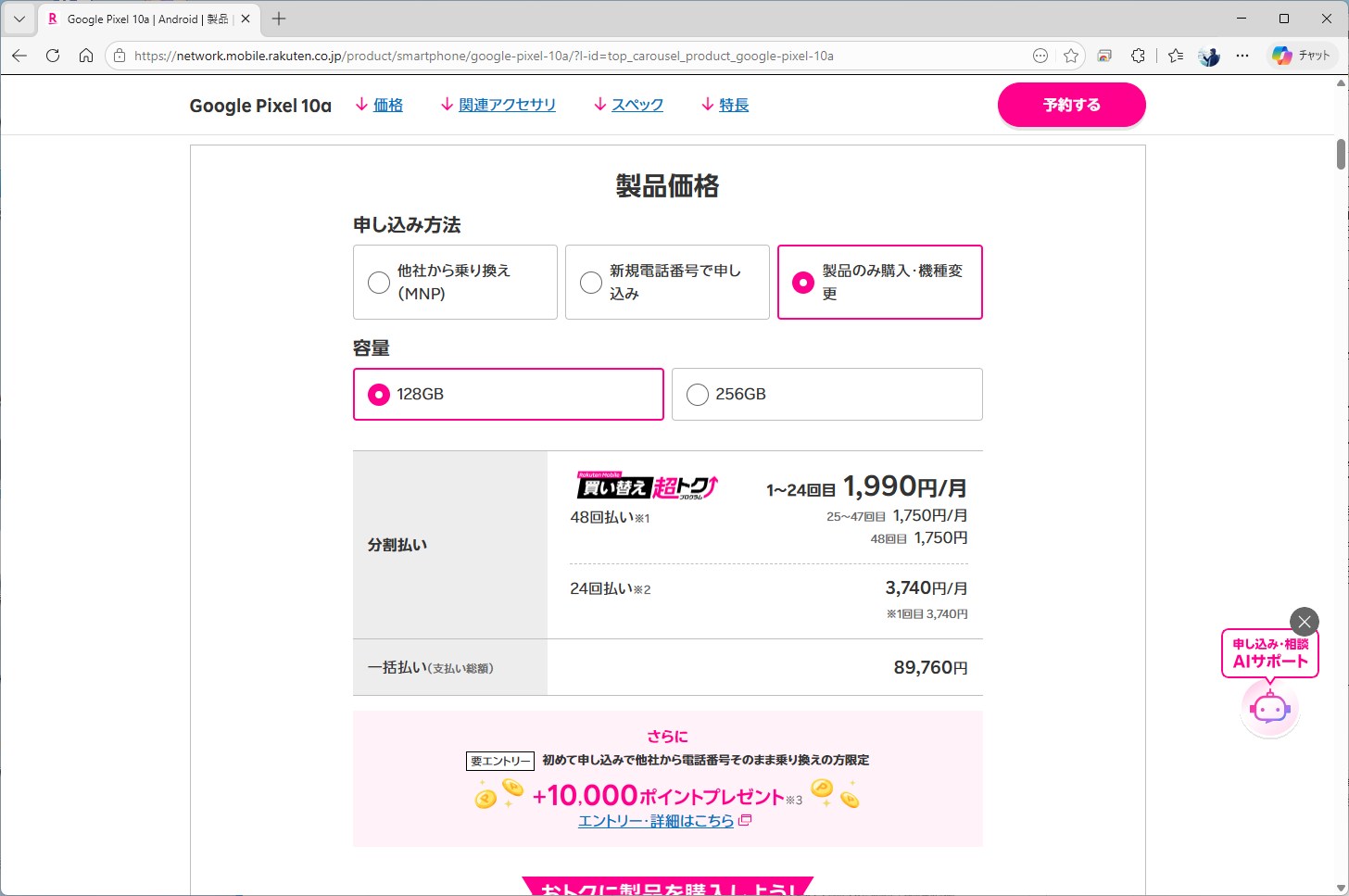Image resolution: width=1349 pixels, height=896 pixels.
Task: Click the 申し込み・相談 AIサポート label
Action: coord(1270,653)
